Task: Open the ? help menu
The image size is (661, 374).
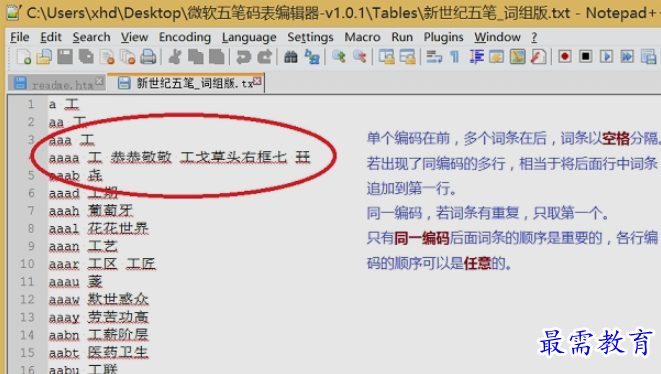Action: click(x=534, y=37)
